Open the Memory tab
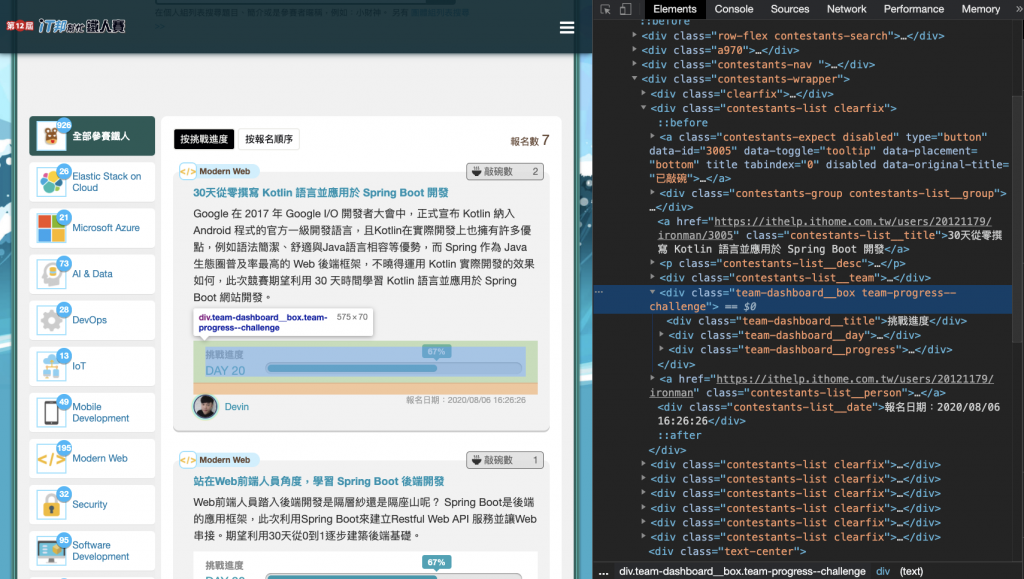Image resolution: width=1024 pixels, height=579 pixels. pyautogui.click(x=980, y=9)
